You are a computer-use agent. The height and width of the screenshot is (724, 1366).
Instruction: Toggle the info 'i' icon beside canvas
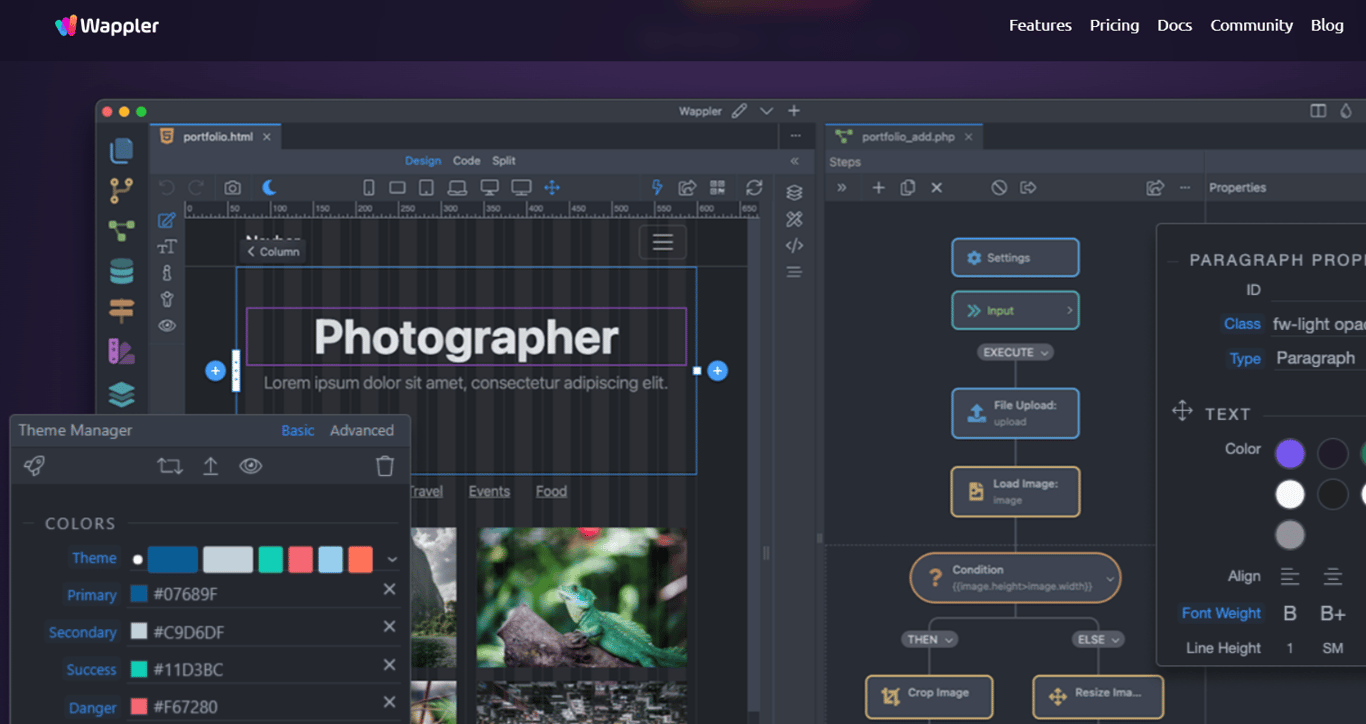(x=167, y=273)
